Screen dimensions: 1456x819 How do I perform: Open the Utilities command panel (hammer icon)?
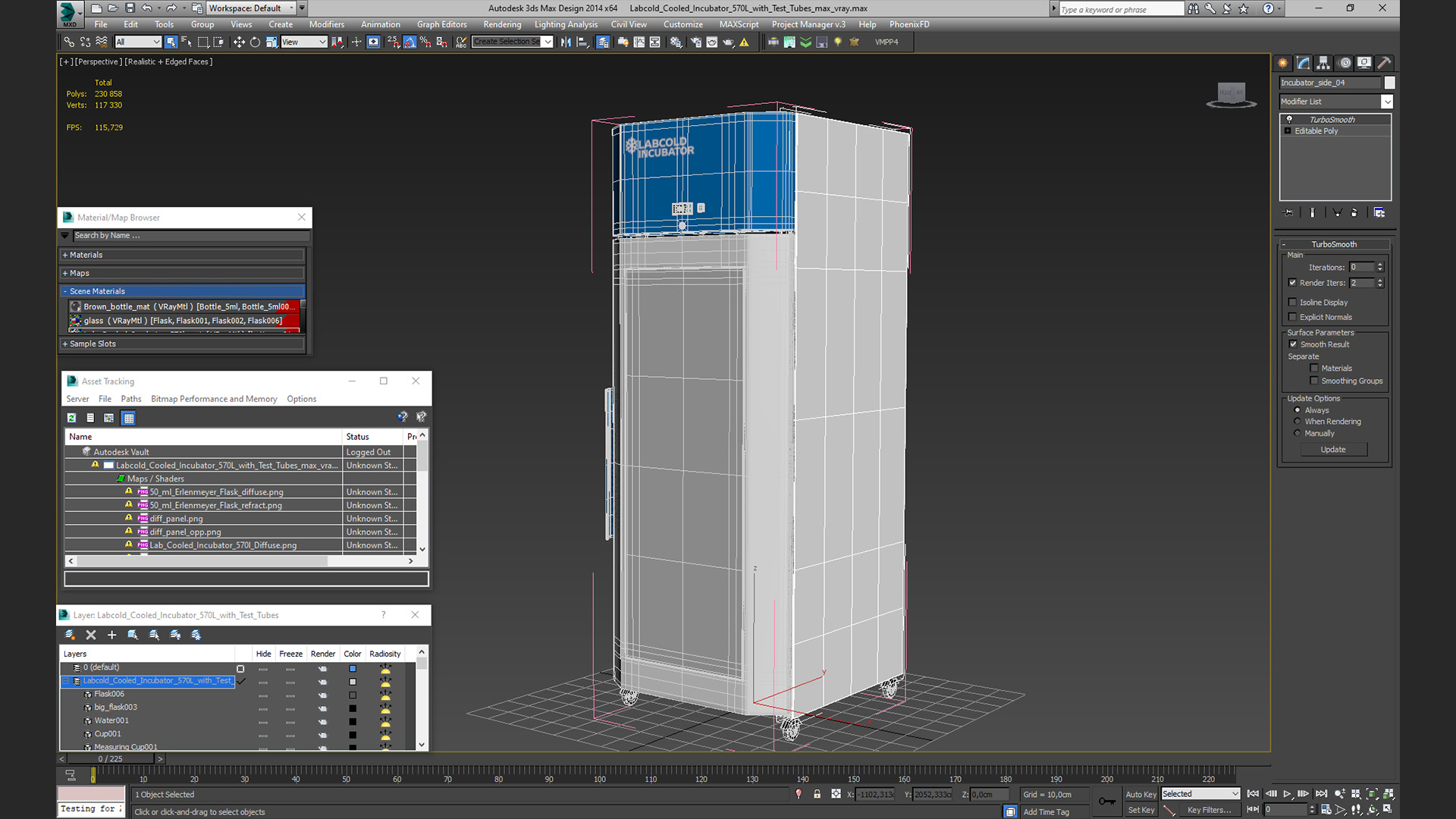tap(1384, 63)
